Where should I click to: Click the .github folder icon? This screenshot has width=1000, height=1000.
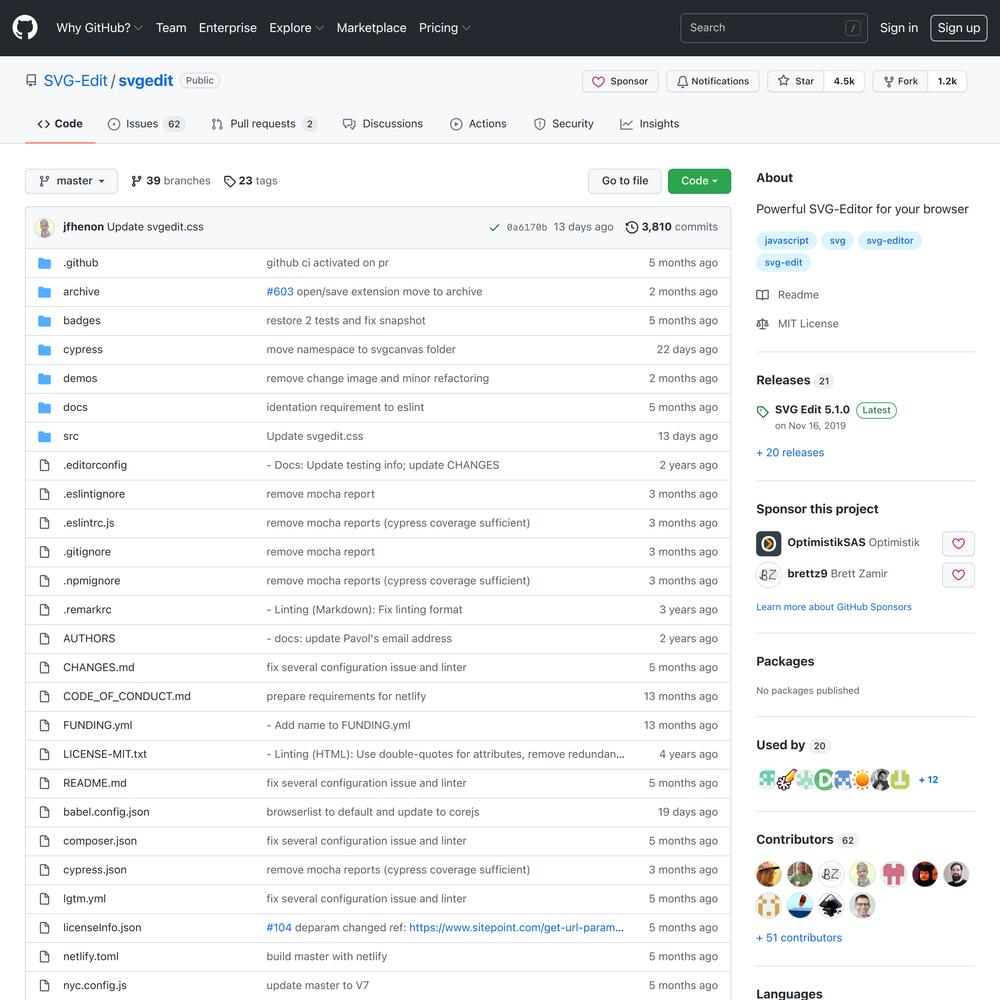pos(44,263)
